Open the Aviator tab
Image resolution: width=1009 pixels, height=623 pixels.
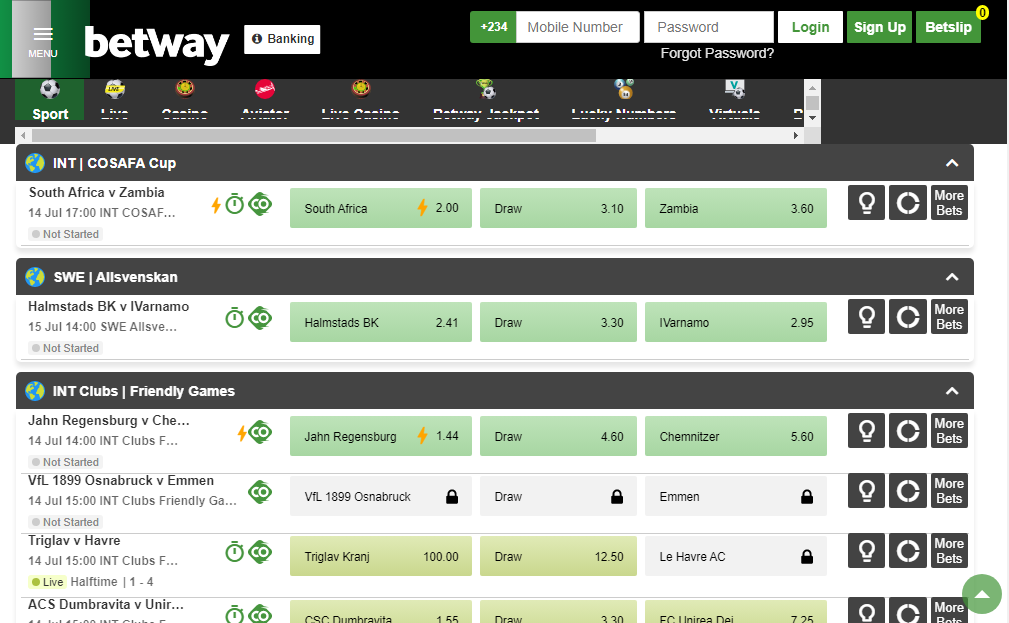(264, 100)
